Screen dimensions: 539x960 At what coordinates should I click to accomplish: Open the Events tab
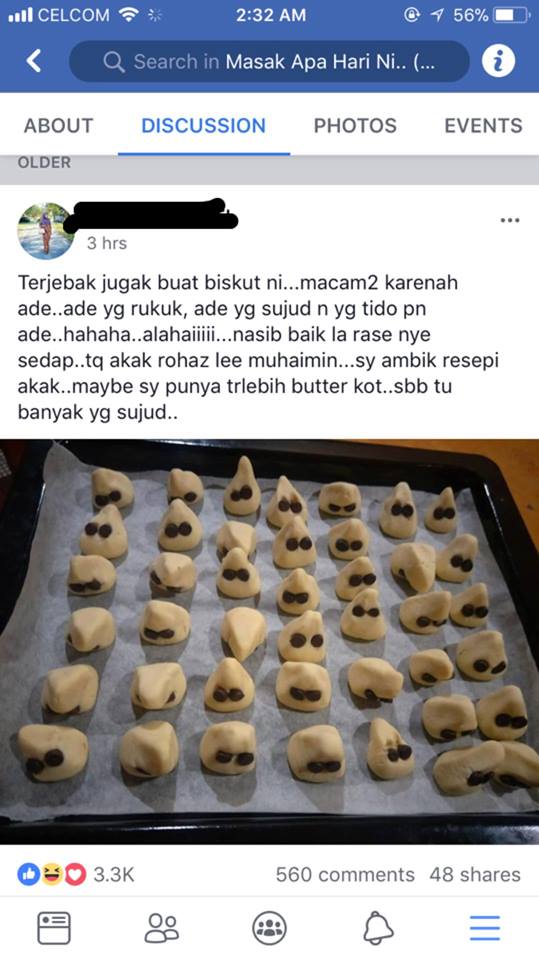483,126
